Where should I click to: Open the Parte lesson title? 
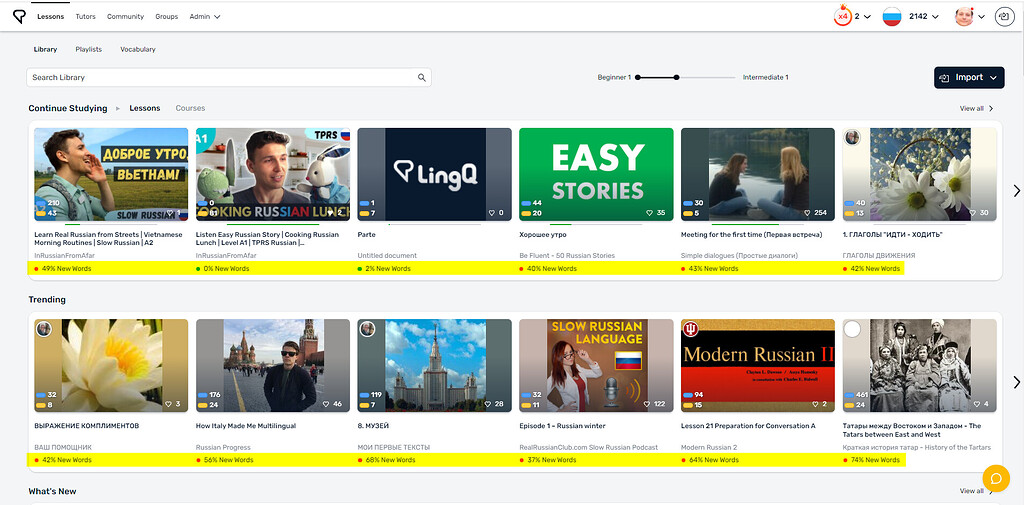tap(366, 234)
